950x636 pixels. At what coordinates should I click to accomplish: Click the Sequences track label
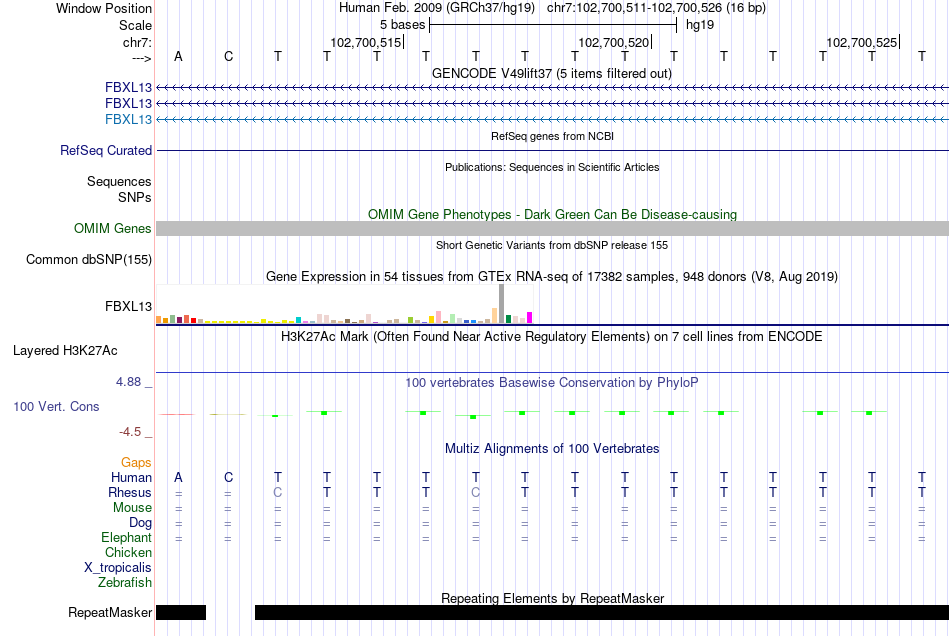point(119,182)
